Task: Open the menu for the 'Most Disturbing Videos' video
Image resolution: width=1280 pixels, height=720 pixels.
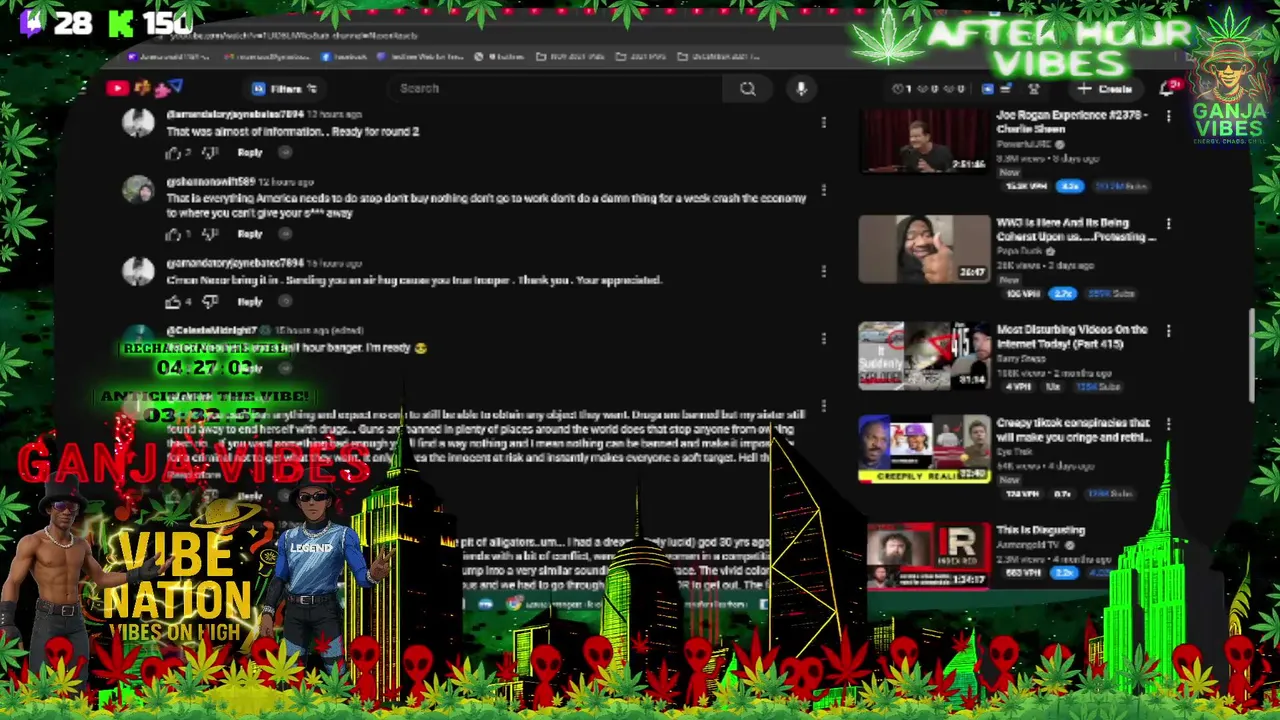Action: pos(1168,331)
